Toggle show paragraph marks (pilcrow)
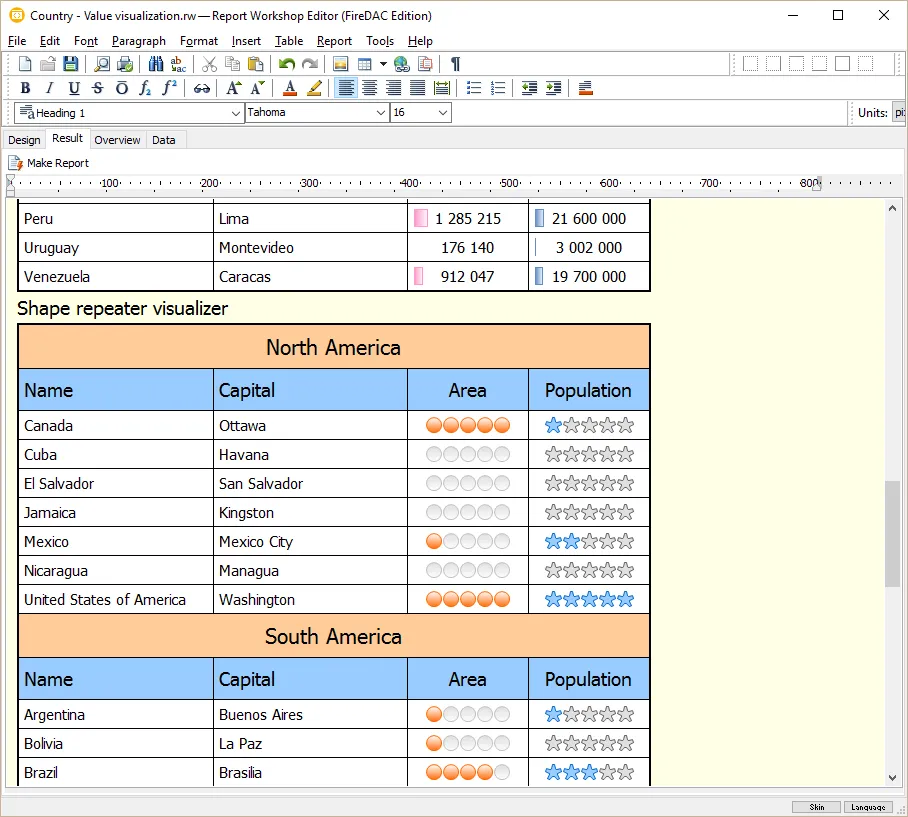Screen dimensions: 908x817 pyautogui.click(x=455, y=64)
